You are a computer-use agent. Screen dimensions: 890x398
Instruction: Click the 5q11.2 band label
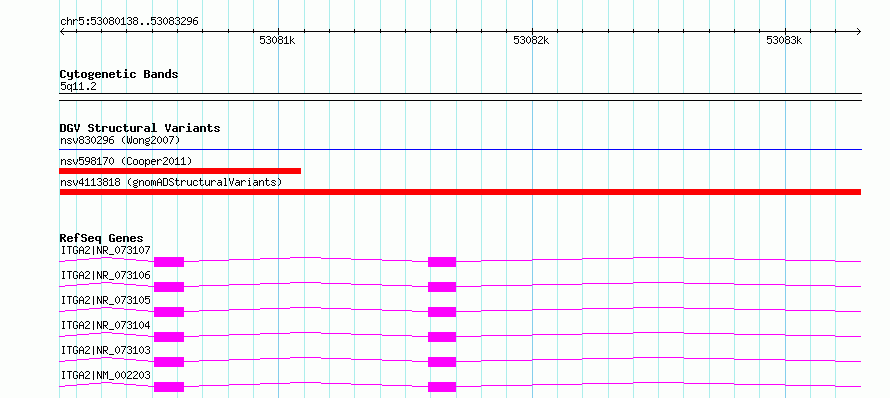pyautogui.click(x=78, y=86)
